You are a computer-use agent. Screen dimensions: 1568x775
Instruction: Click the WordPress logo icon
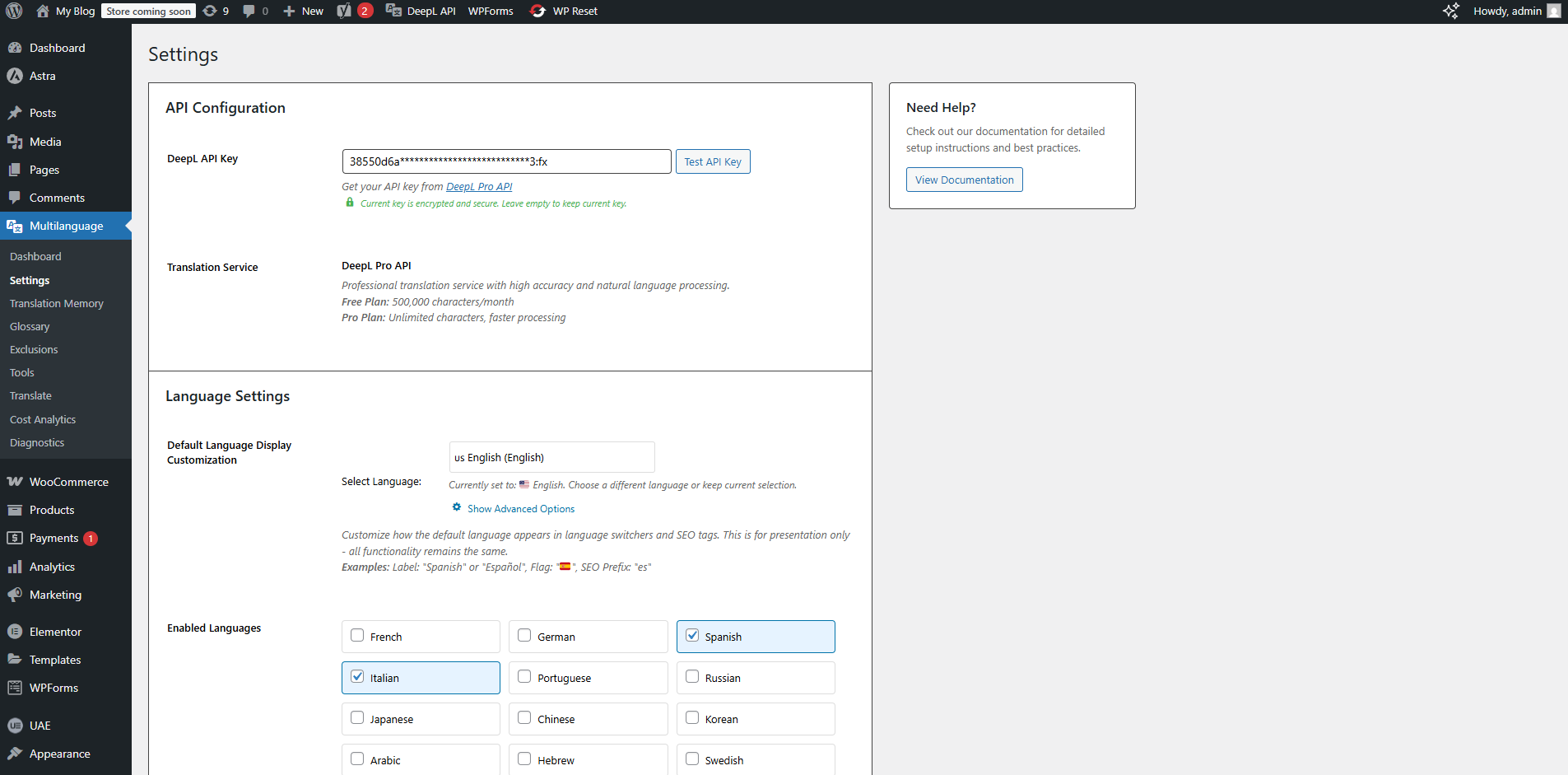pyautogui.click(x=14, y=12)
